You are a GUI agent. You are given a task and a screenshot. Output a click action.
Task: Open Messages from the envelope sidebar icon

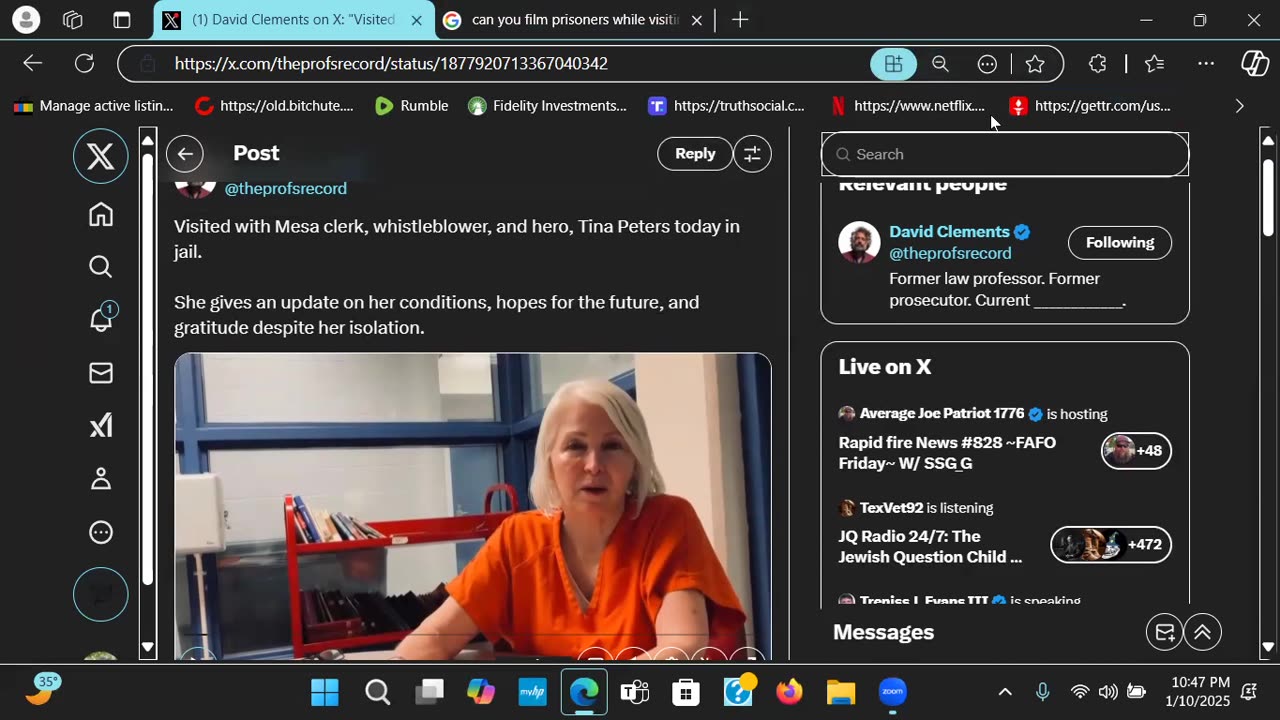(101, 373)
